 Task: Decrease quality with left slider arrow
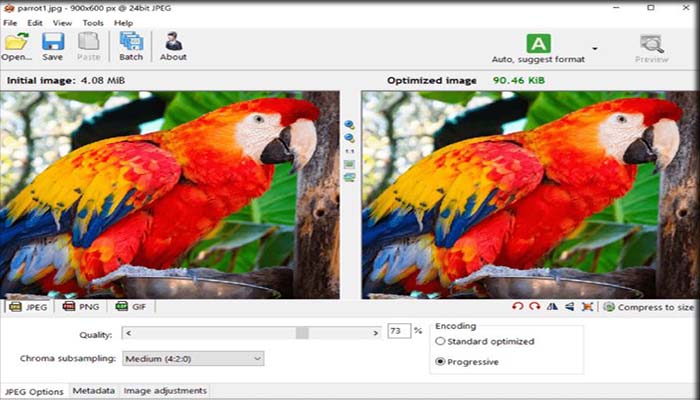click(129, 333)
